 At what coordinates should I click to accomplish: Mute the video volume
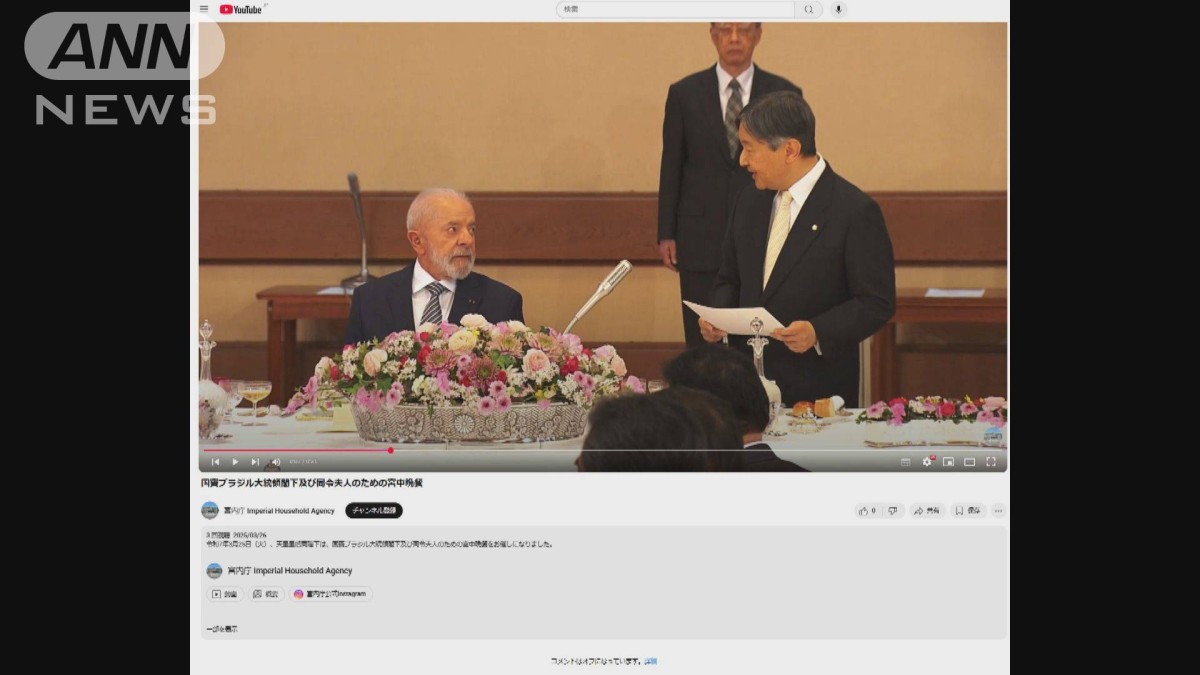pos(275,462)
